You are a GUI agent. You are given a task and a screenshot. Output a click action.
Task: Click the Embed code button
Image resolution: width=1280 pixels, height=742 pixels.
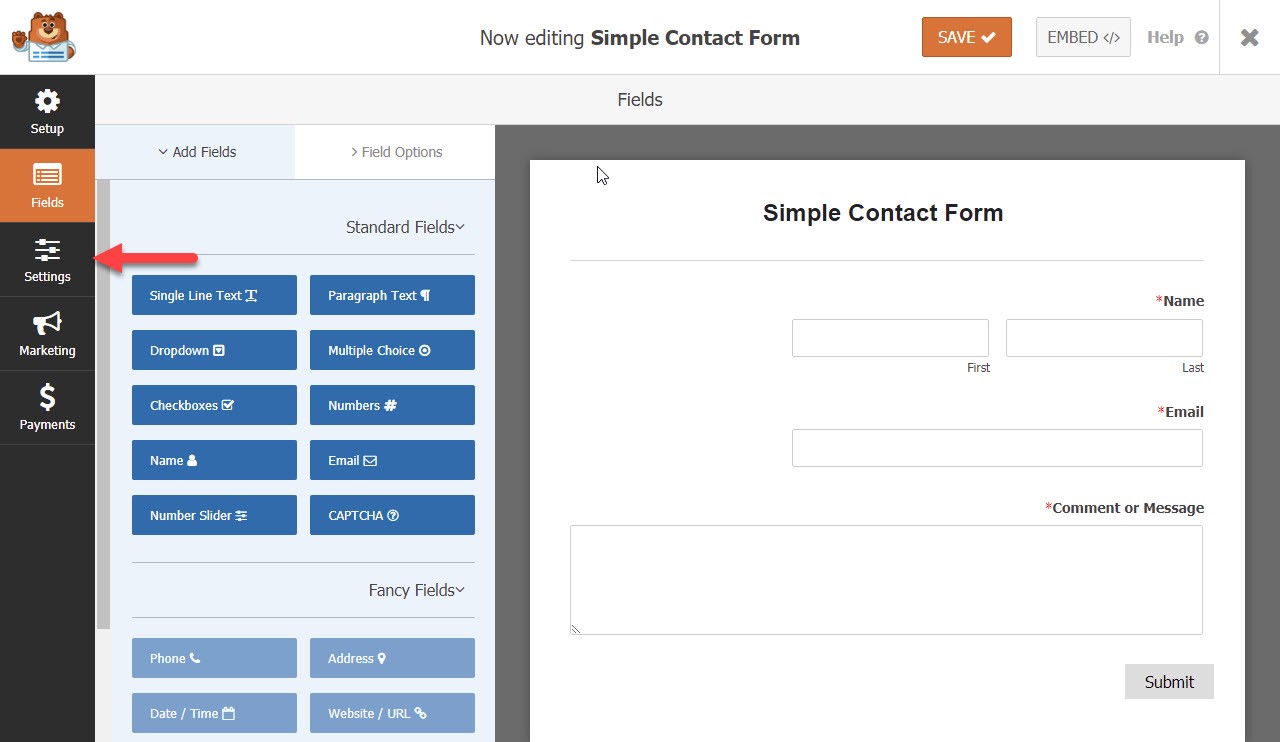coord(1083,37)
